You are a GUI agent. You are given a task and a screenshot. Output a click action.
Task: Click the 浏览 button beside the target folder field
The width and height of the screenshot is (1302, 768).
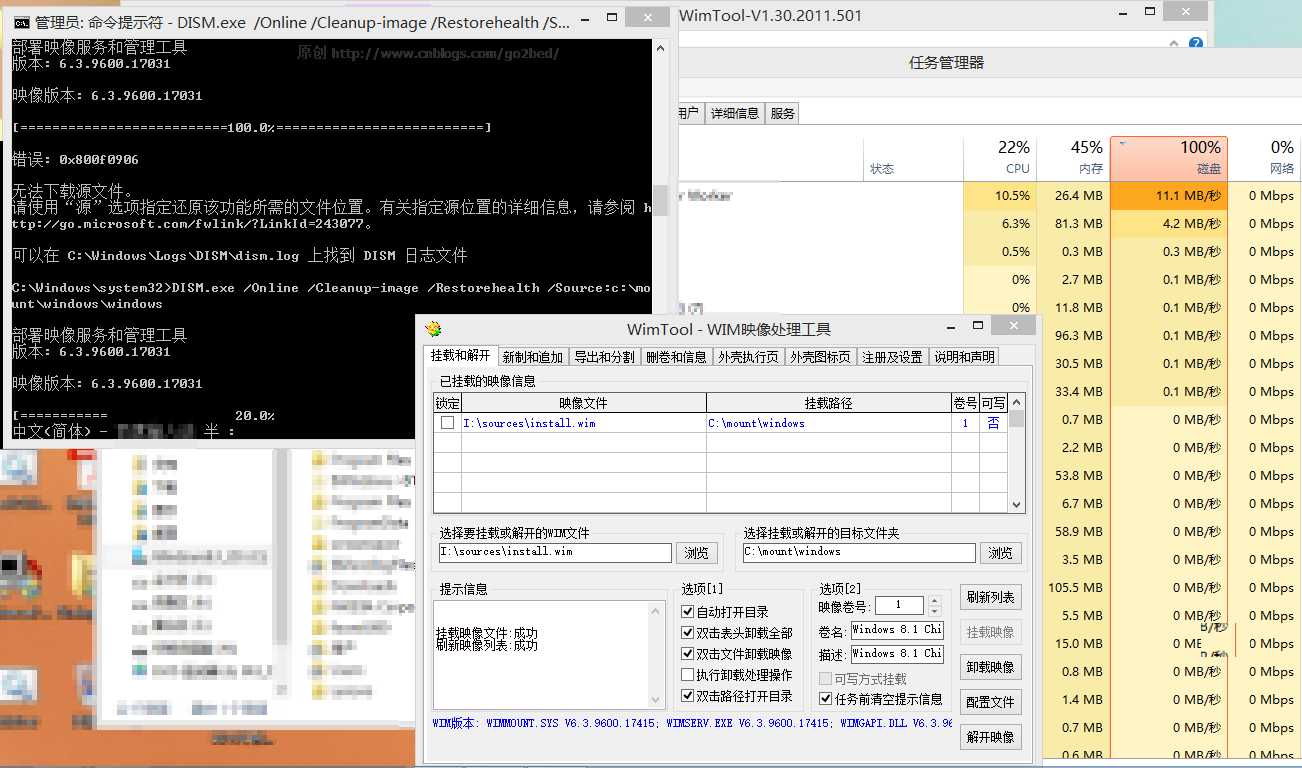pos(1001,553)
